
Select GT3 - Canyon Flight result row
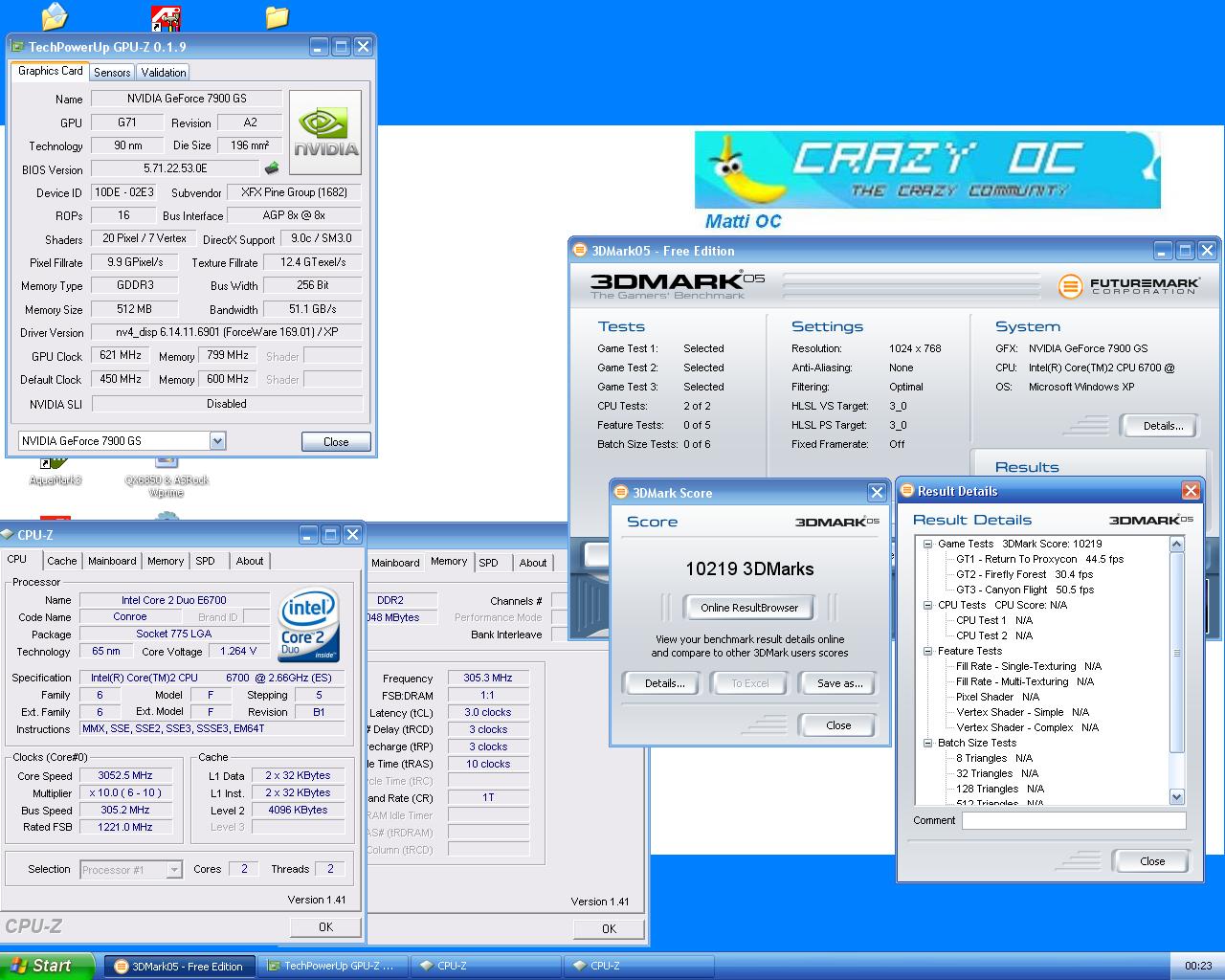(1024, 590)
